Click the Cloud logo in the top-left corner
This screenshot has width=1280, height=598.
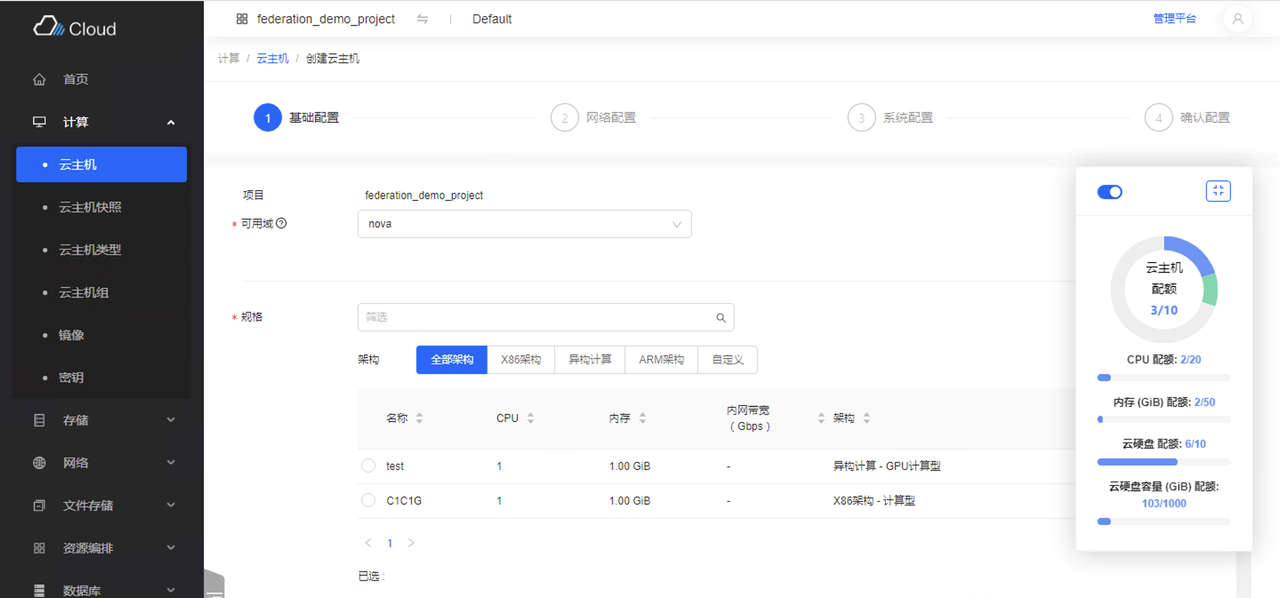[x=74, y=28]
